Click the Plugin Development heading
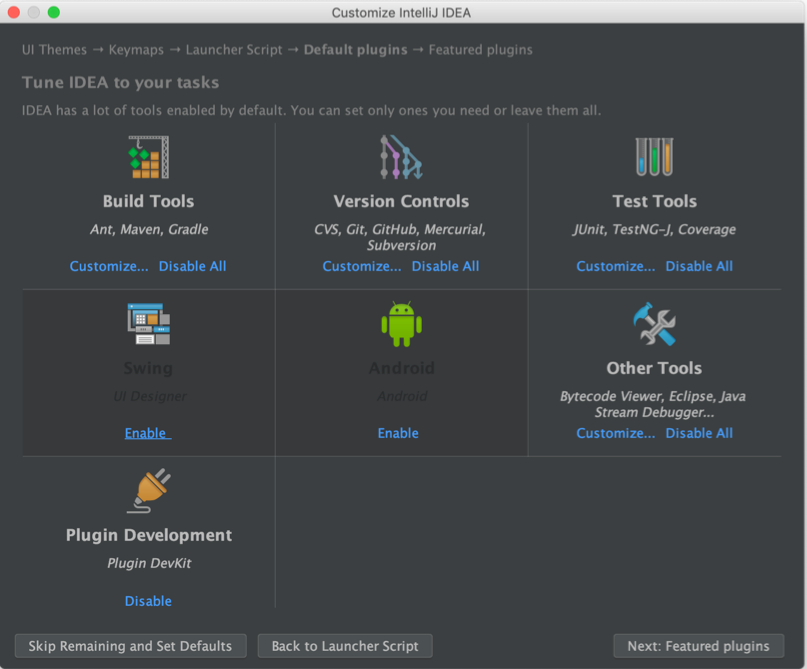807x669 pixels. (149, 535)
